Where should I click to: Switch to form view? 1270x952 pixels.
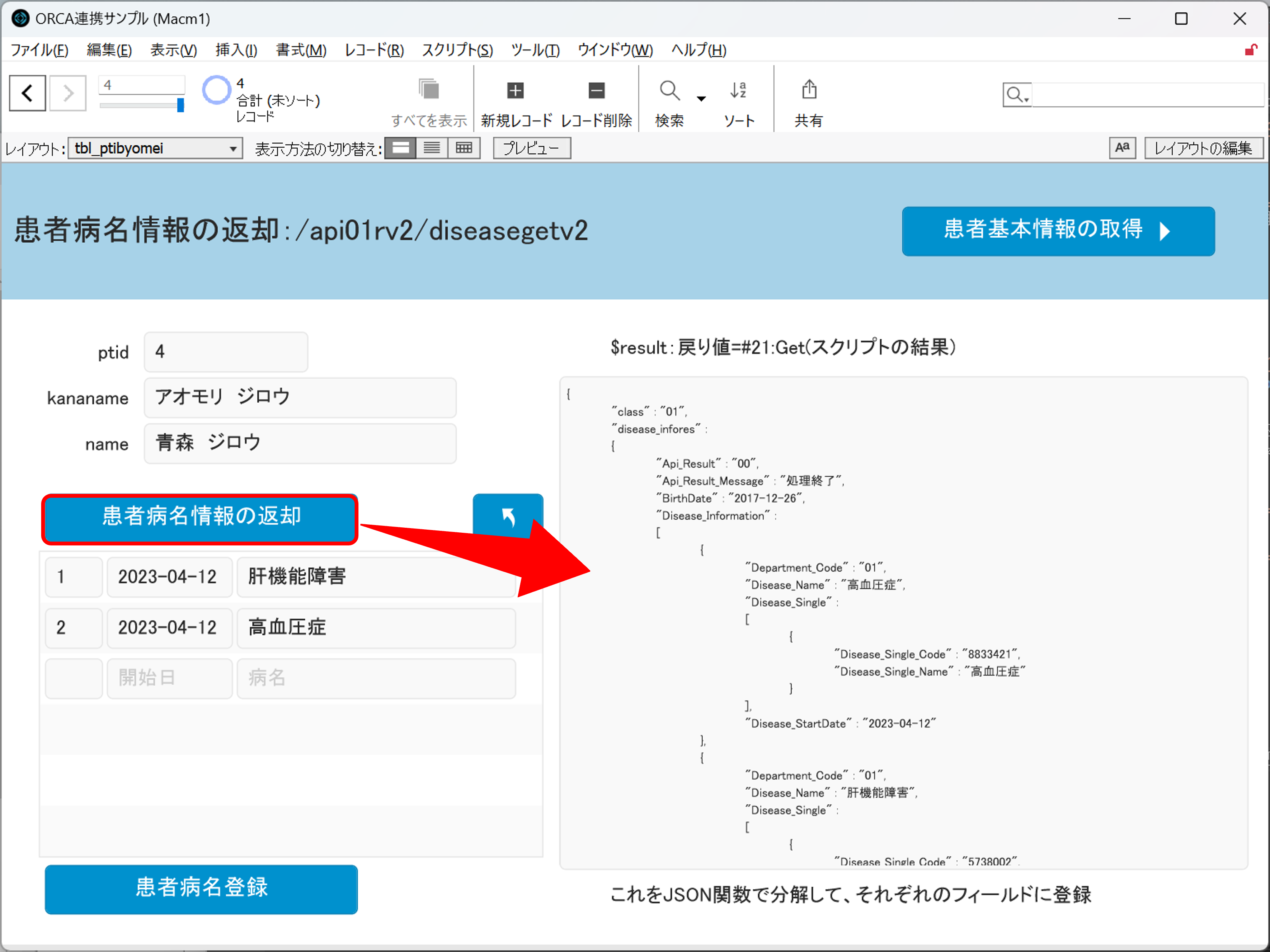pyautogui.click(x=400, y=148)
